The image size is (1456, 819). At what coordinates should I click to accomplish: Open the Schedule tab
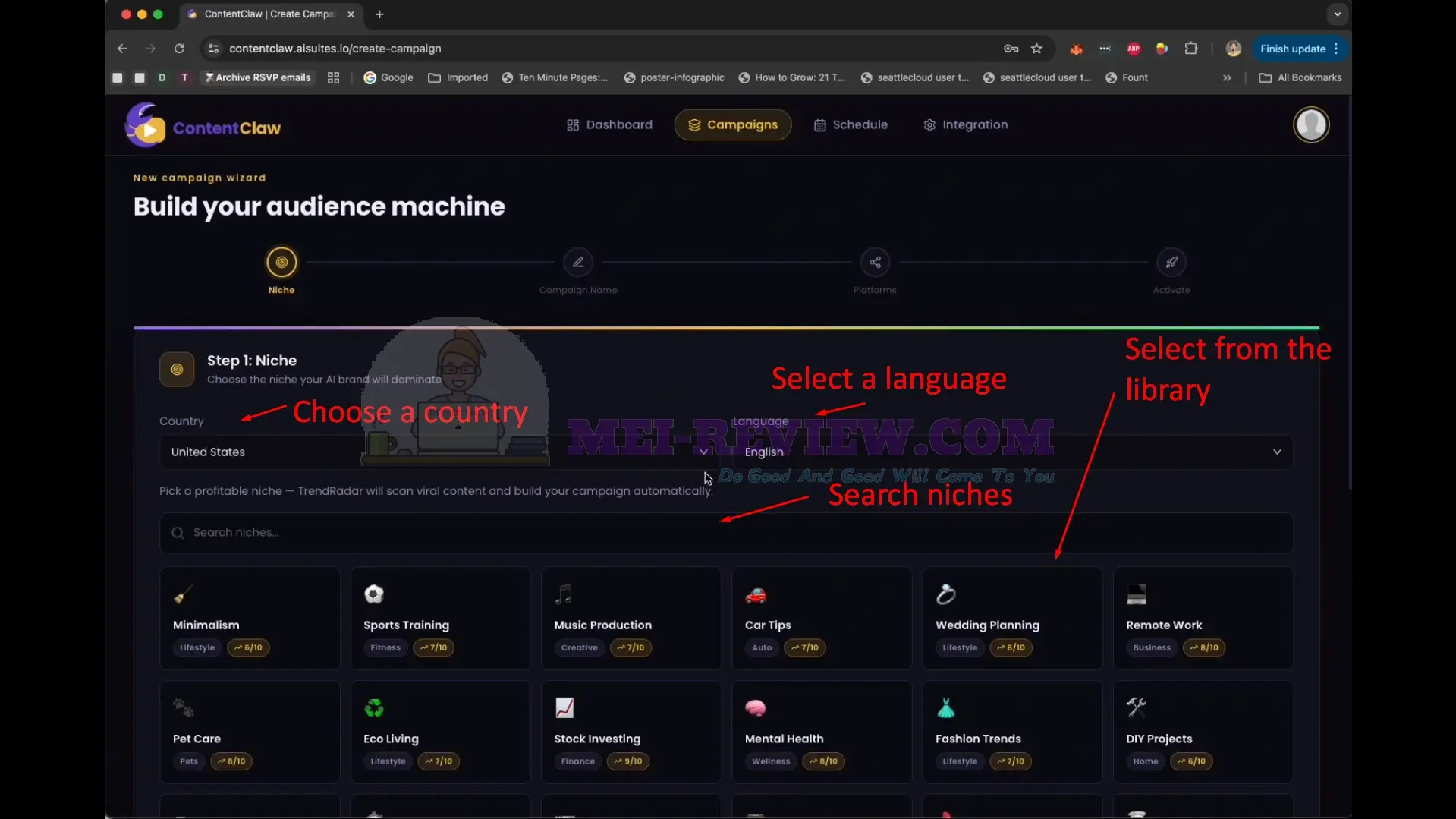pos(851,124)
